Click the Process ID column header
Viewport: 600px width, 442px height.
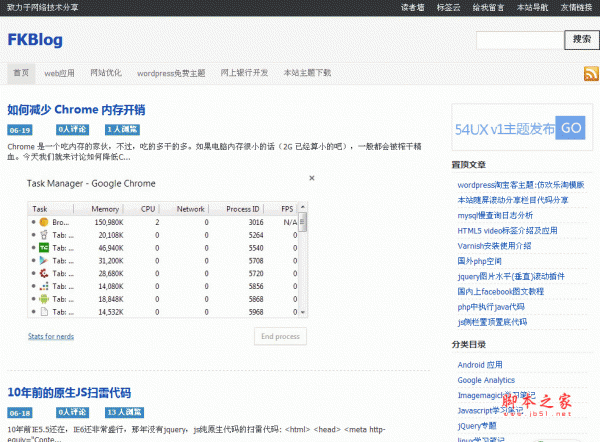(x=243, y=209)
